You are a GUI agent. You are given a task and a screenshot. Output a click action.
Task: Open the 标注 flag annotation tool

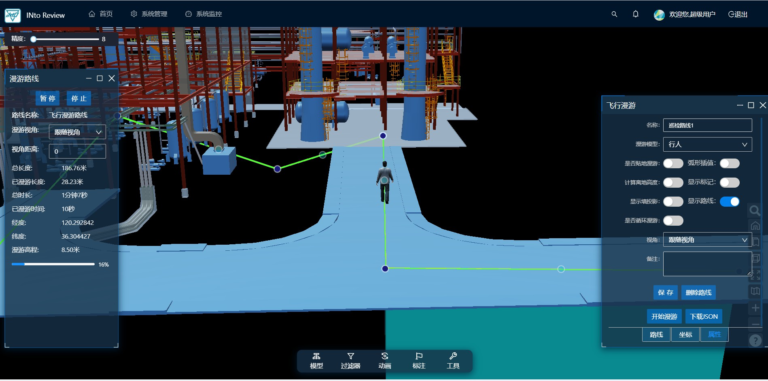click(419, 360)
